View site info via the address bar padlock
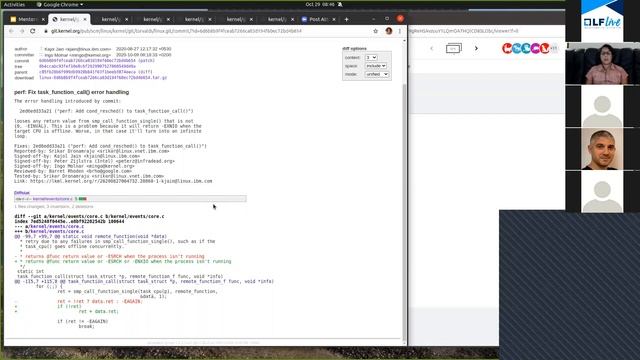 click(46, 31)
